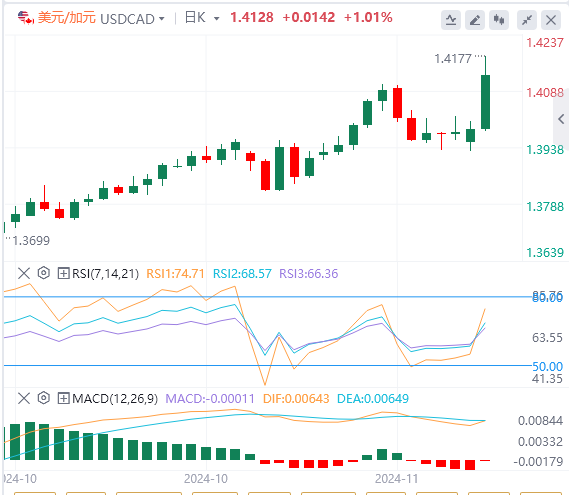
Task: Open RSI indicator settings gear
Action: [44, 273]
